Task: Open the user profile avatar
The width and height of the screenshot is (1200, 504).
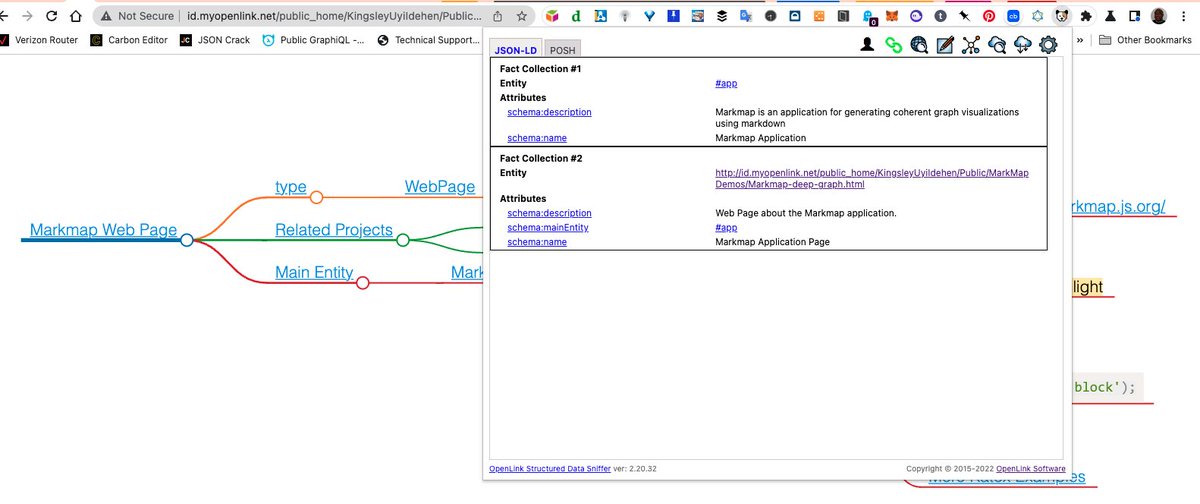Action: click(x=1159, y=16)
